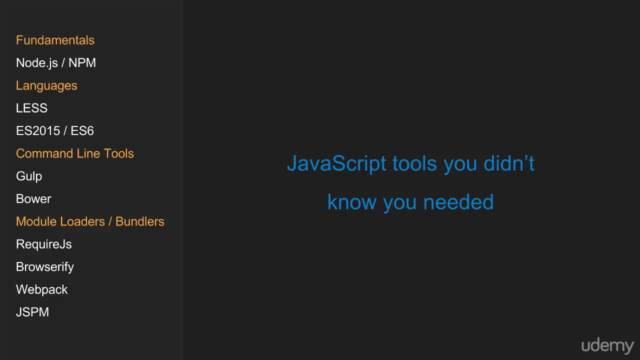Choose the JSPM entry

(x=33, y=312)
